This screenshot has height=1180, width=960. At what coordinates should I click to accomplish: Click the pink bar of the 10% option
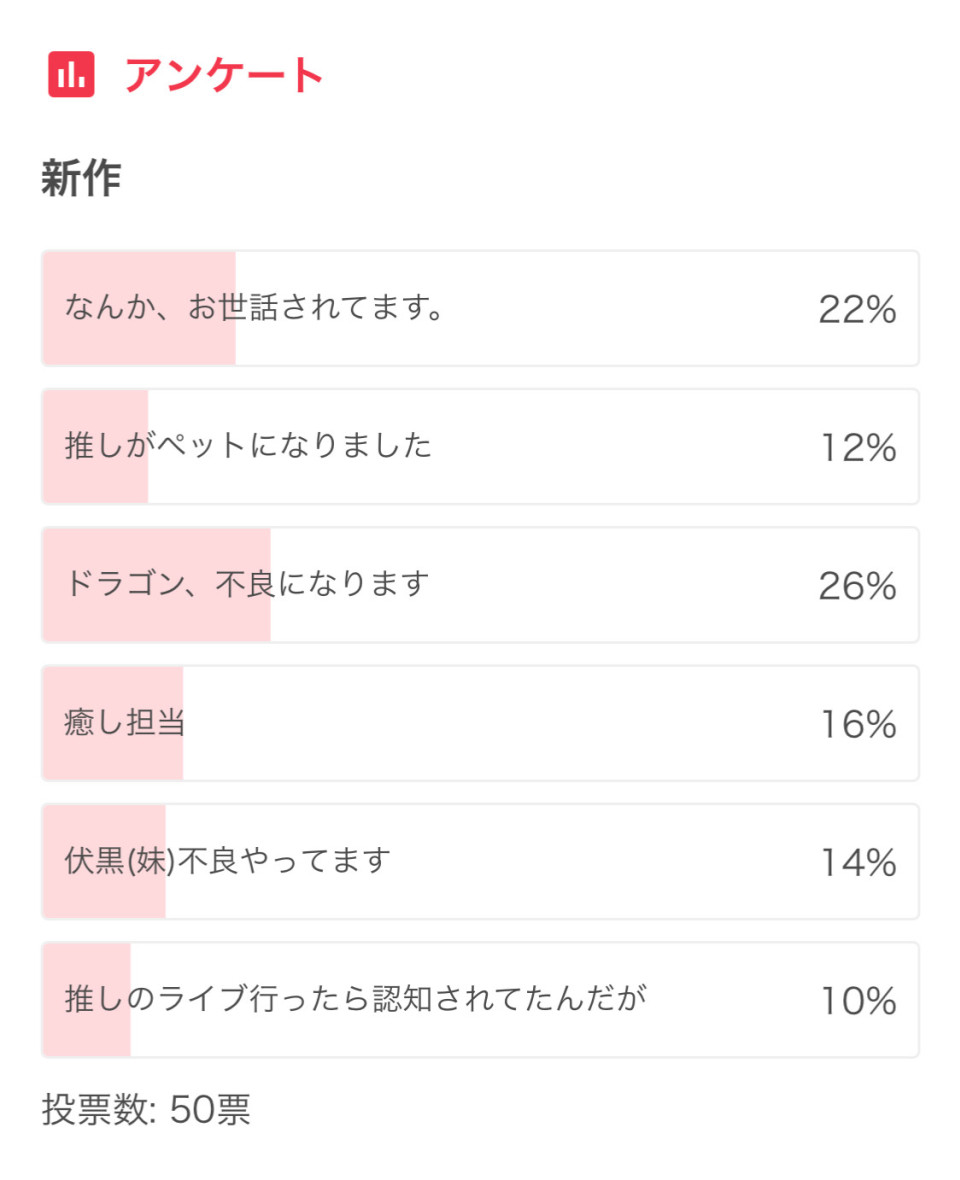pyautogui.click(x=87, y=999)
